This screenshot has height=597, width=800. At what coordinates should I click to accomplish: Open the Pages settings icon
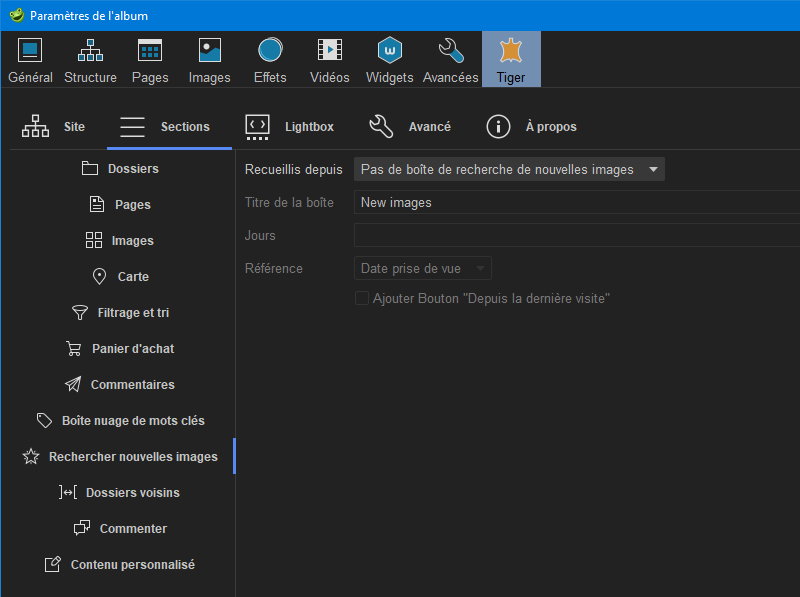click(150, 58)
